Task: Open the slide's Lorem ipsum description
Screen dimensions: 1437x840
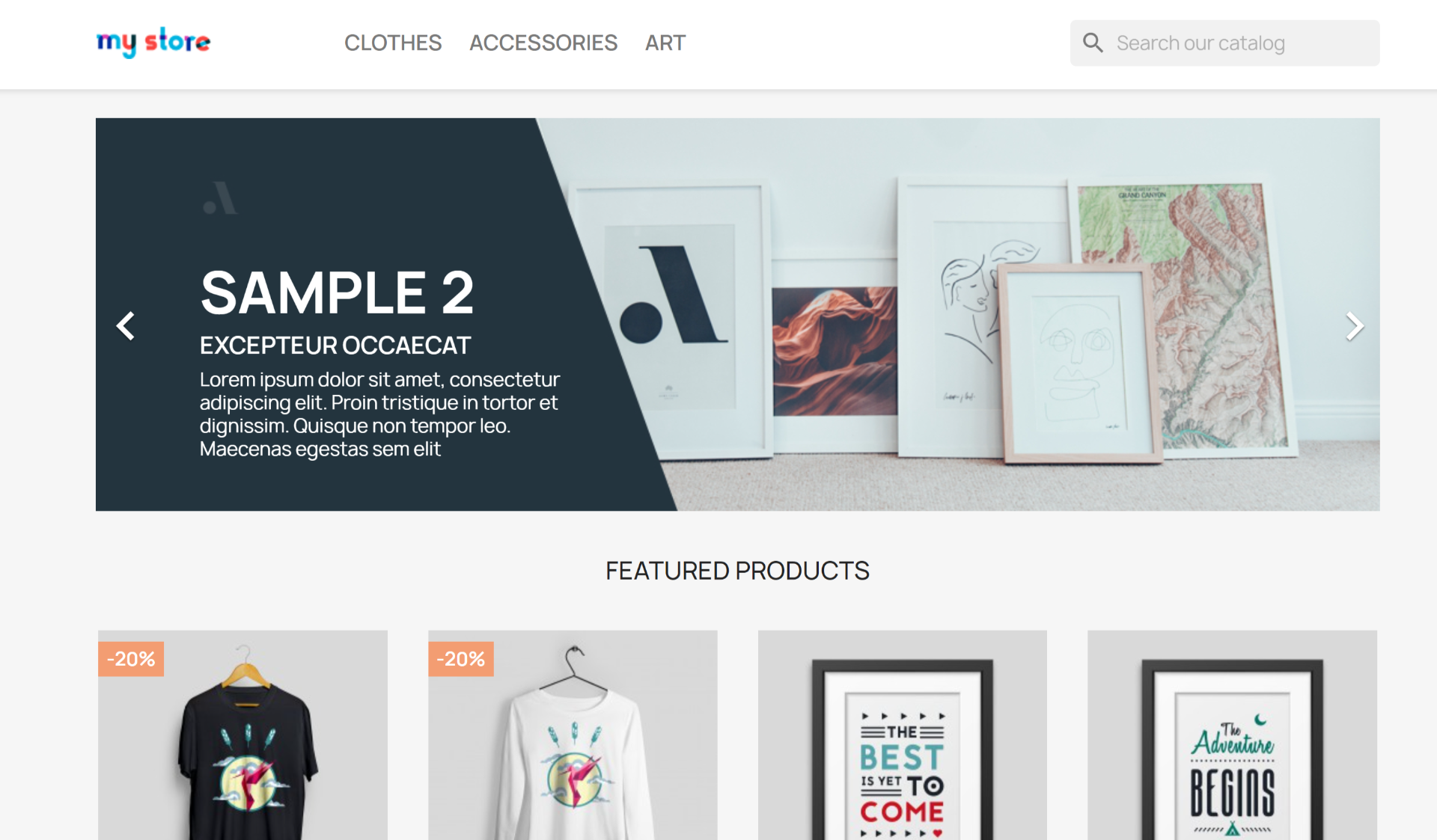Action: click(x=379, y=414)
